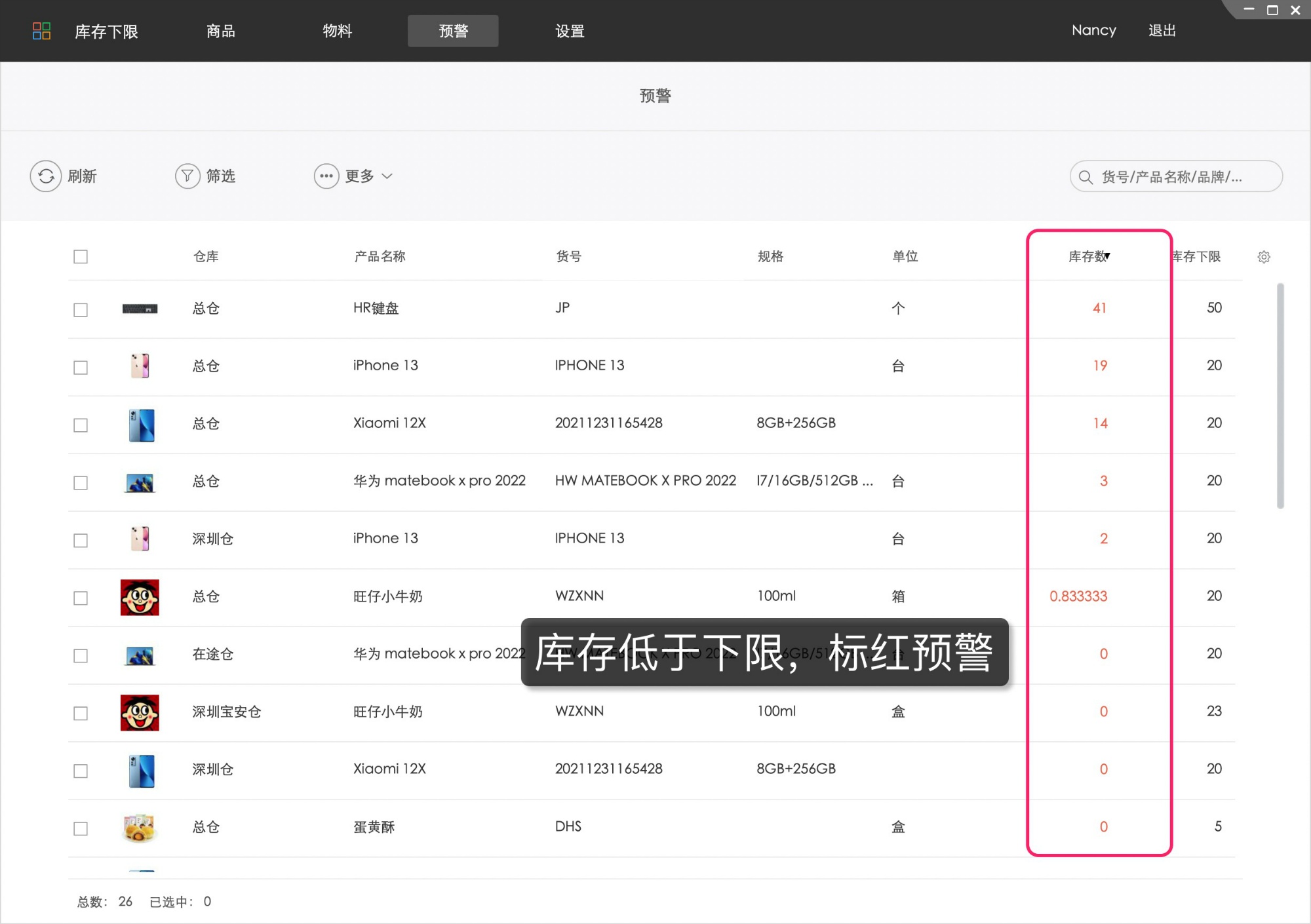Click the search magnifier icon
Screen dimensions: 1311x924
click(1086, 177)
